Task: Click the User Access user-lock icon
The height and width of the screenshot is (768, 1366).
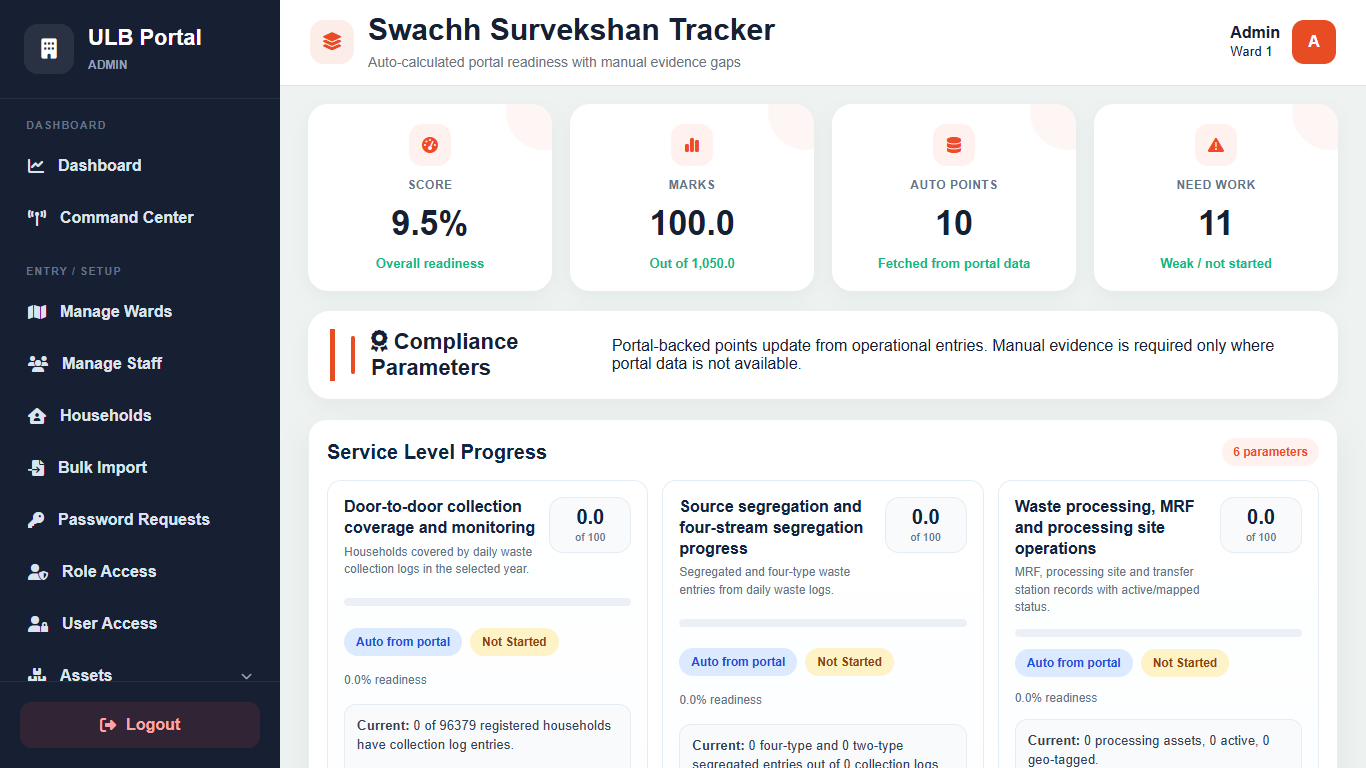Action: 38,624
